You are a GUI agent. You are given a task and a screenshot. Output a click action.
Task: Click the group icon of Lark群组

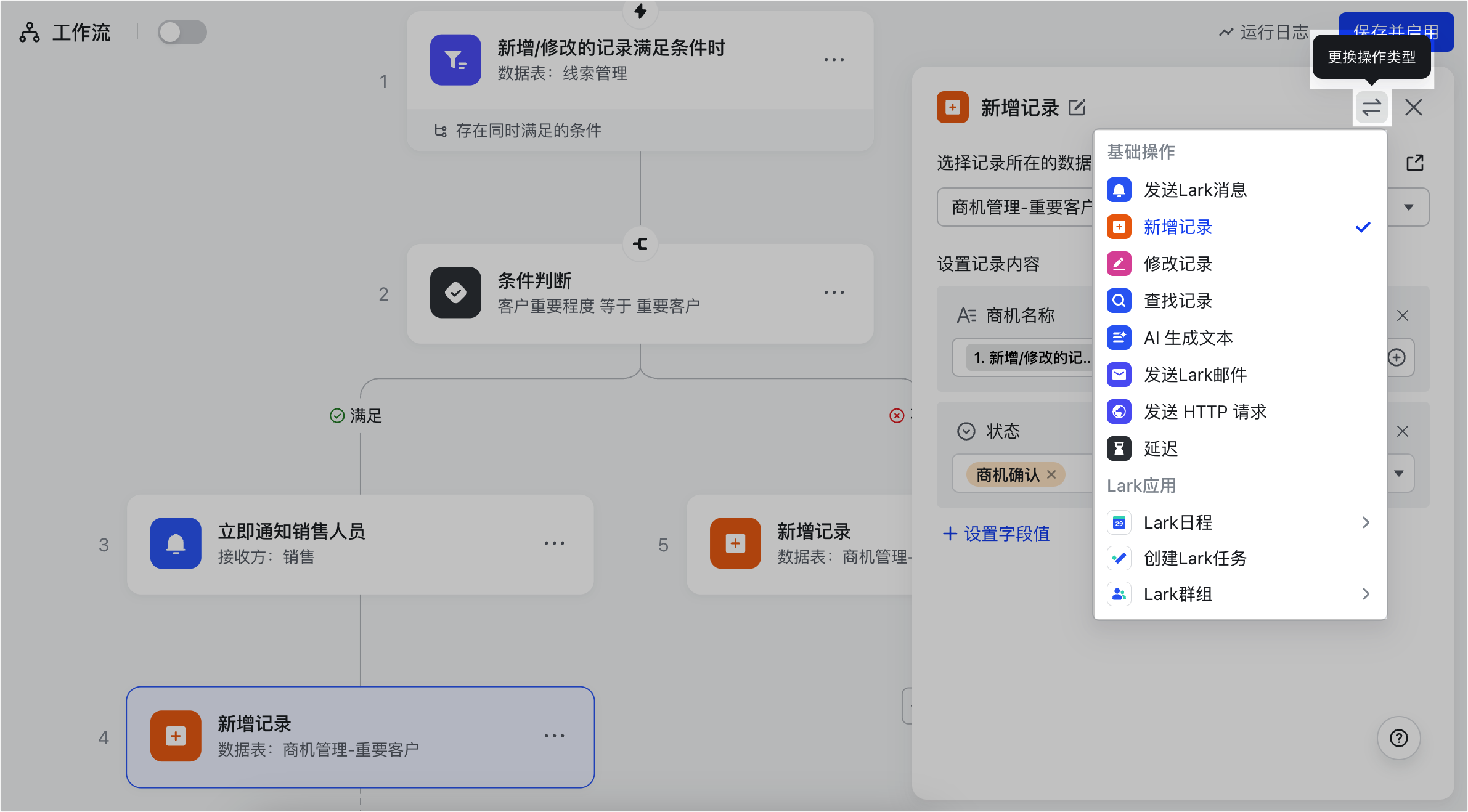point(1119,594)
